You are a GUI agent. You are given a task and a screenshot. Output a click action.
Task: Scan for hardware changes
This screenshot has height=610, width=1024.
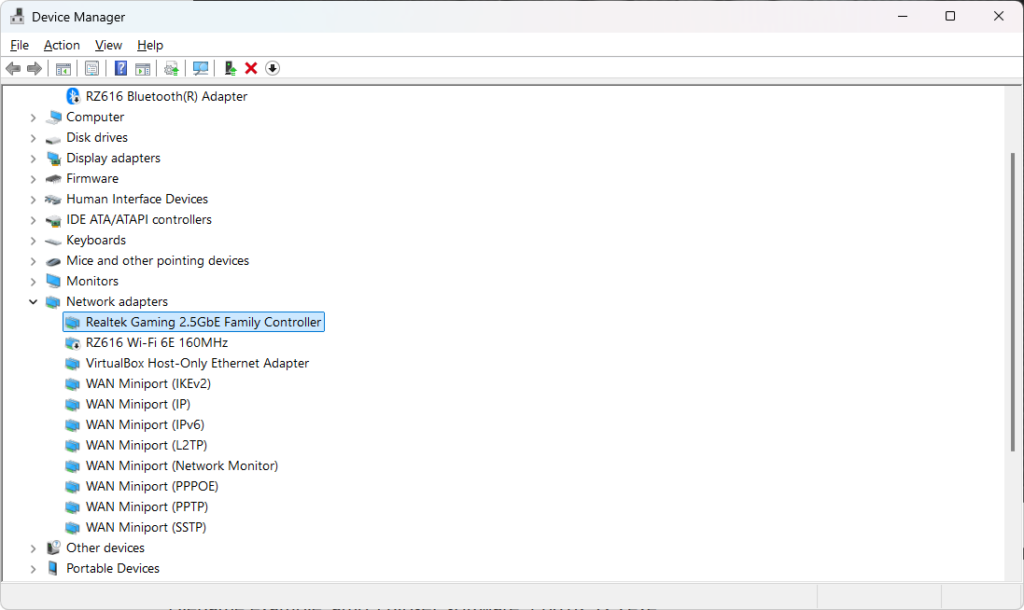point(200,68)
